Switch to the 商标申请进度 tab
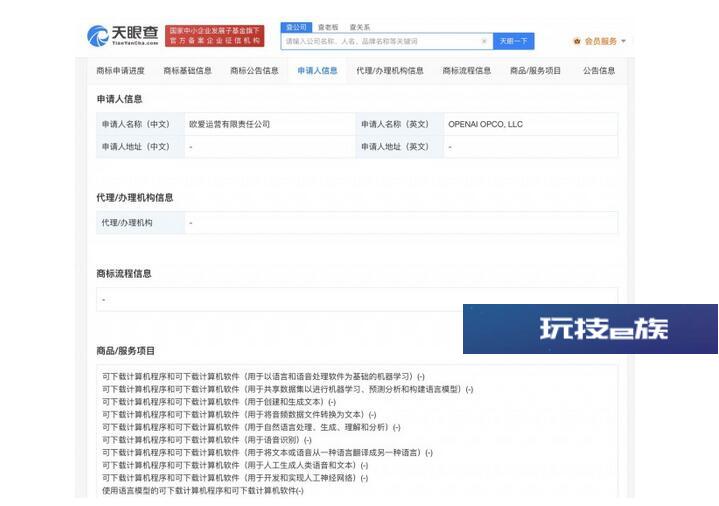 [x=121, y=71]
